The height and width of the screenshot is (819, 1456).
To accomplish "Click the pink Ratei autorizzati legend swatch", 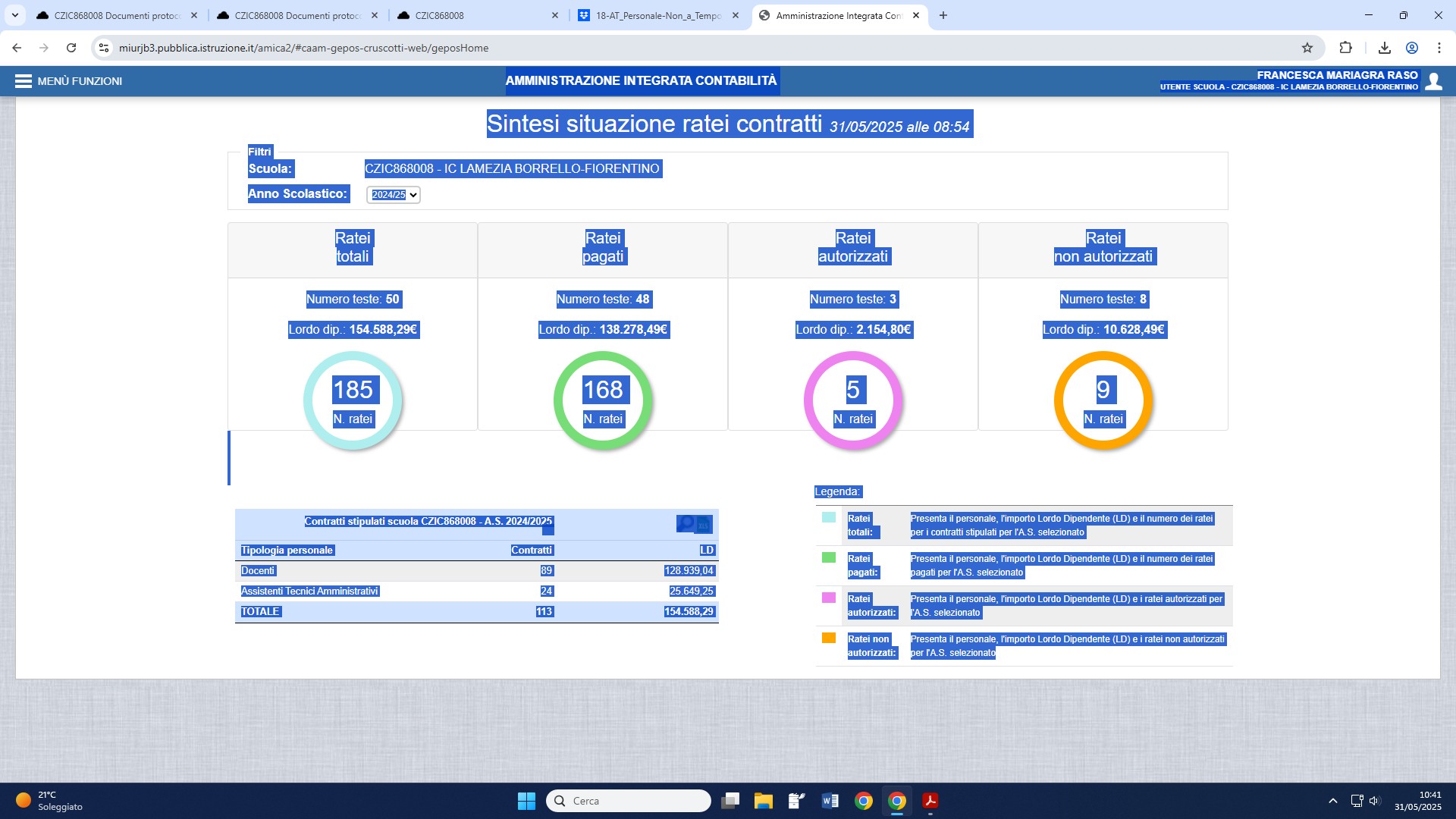I will [x=829, y=598].
